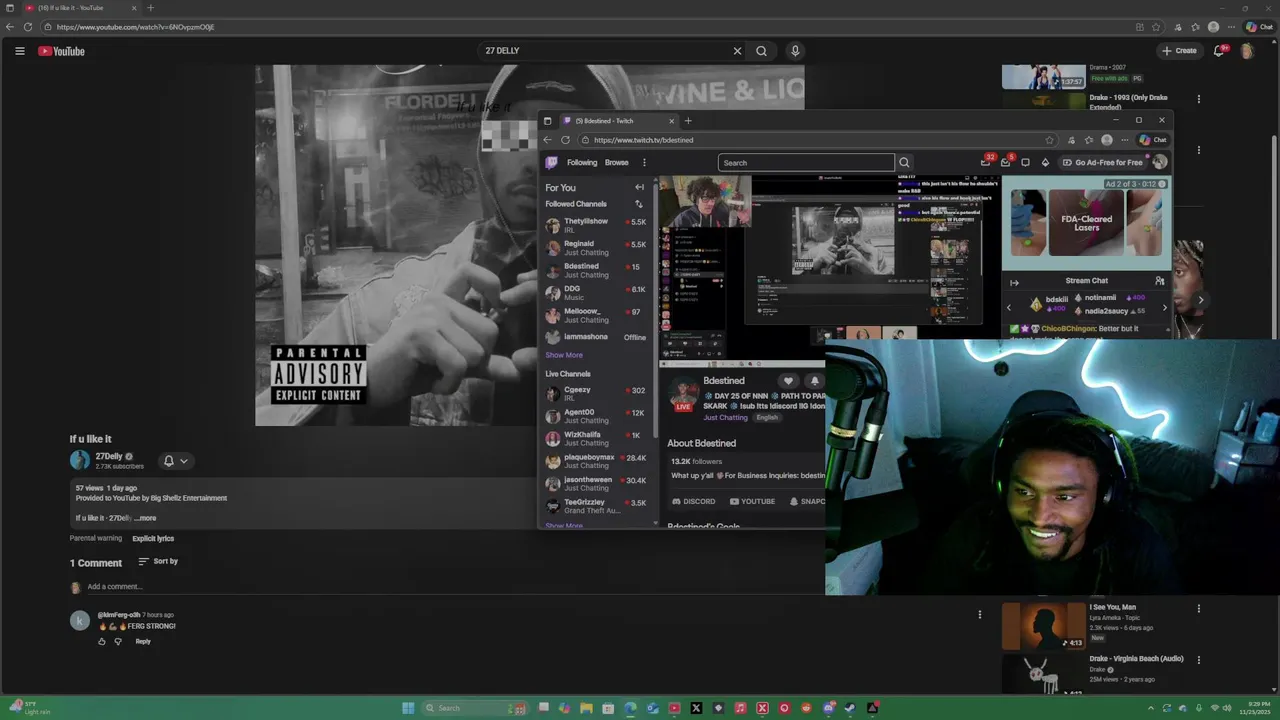Switch to Twitch Browse tab
The image size is (1280, 720).
pyautogui.click(x=617, y=162)
